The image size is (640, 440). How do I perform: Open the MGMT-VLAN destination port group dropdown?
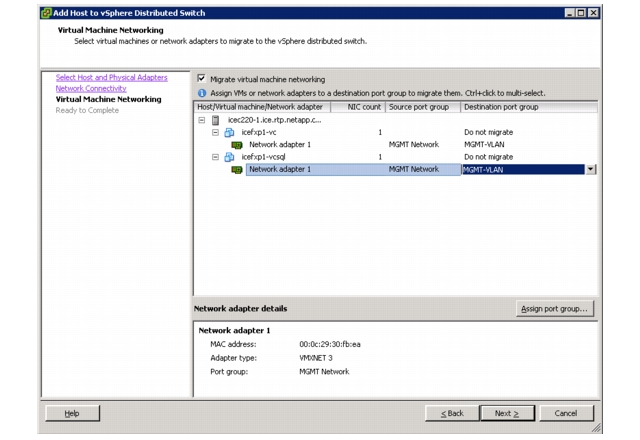tap(591, 169)
